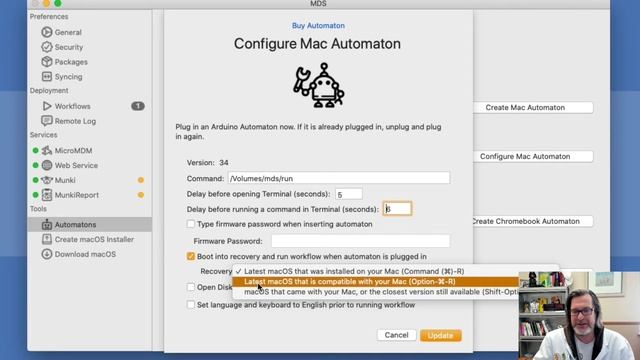Screen dimensions: 640x360
Task: Click the Remote Log speech icon
Action: [47, 121]
